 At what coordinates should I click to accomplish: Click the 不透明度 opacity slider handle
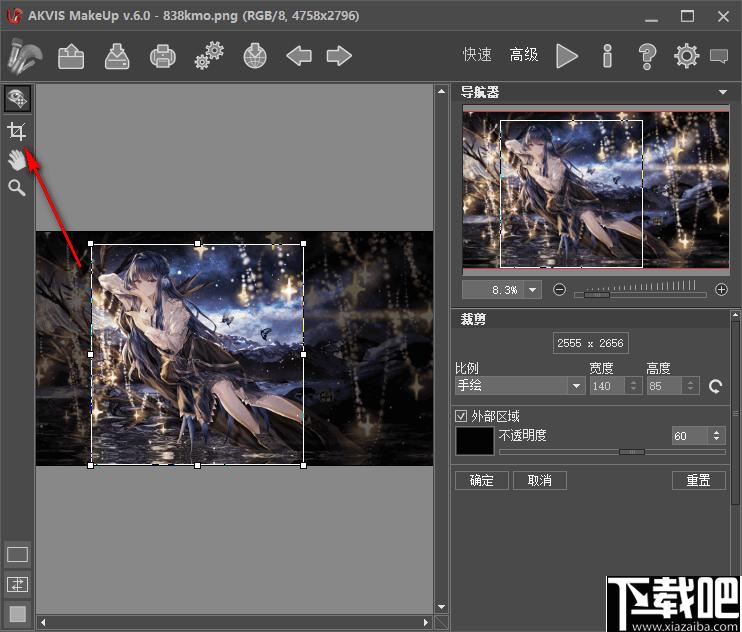pos(632,452)
